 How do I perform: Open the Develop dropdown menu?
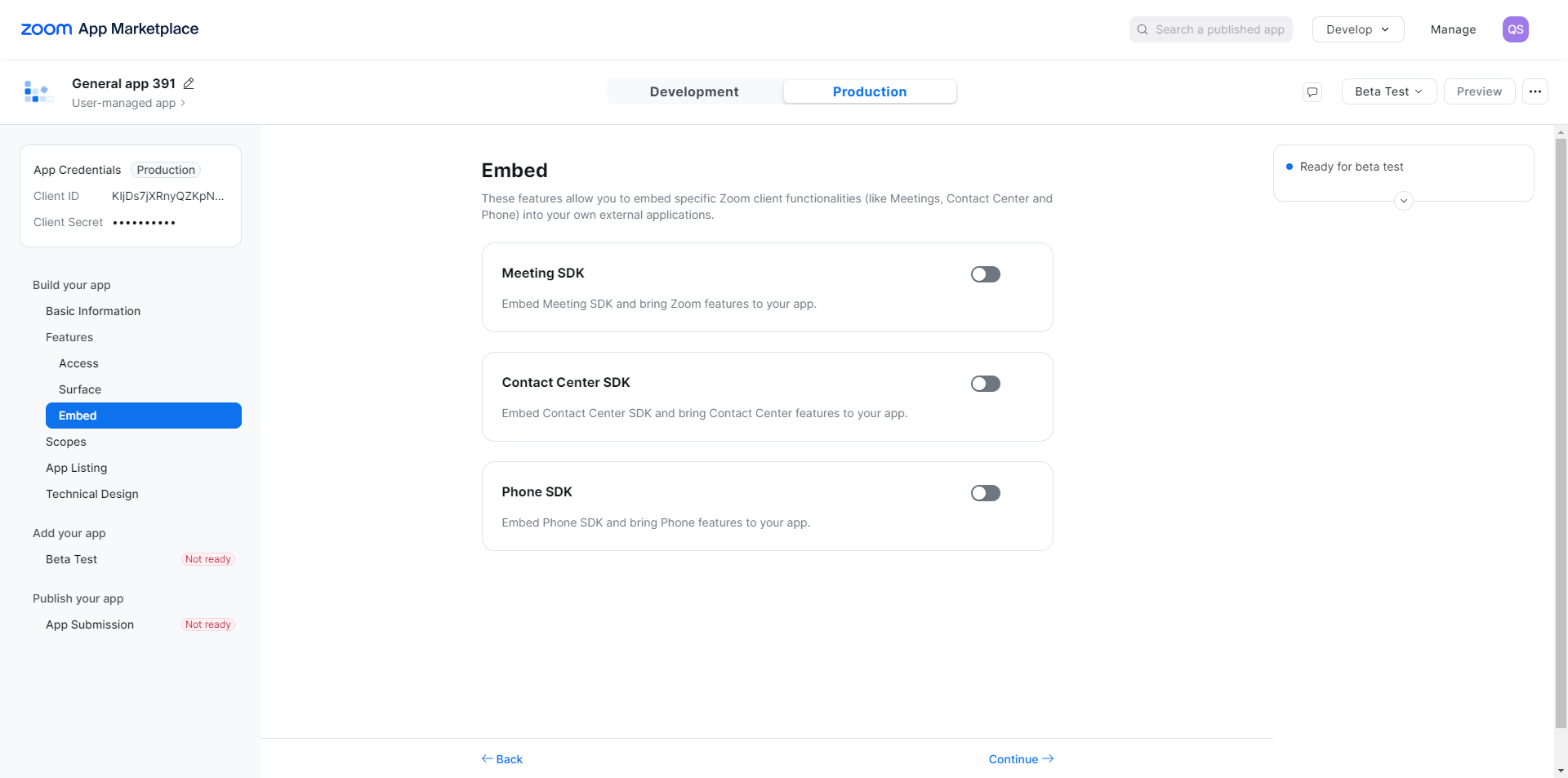click(1357, 29)
